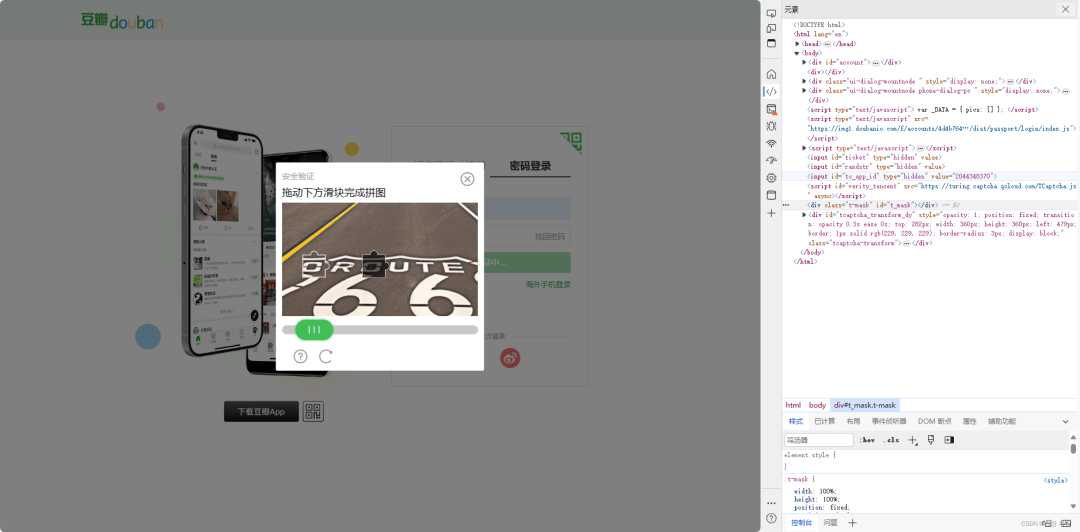This screenshot has width=1080, height=532.
Task: Expand the div id="account" node
Action: 804,62
